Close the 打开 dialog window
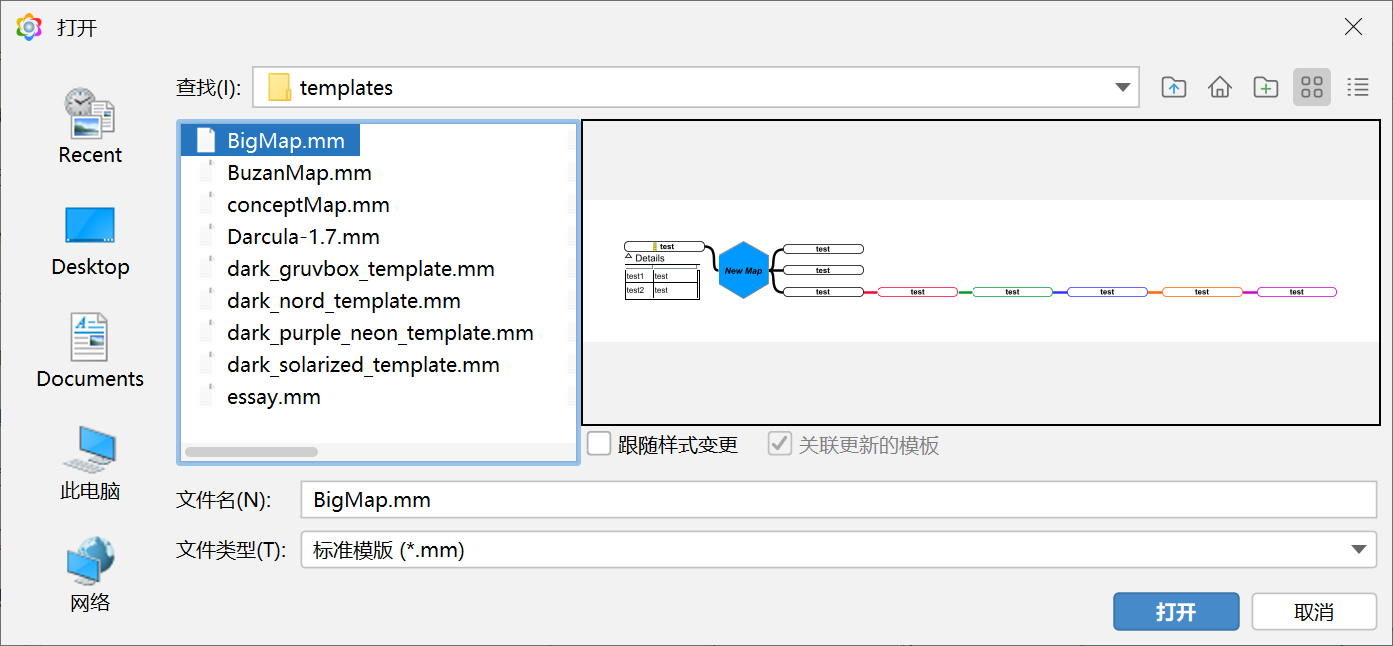The image size is (1393, 646). tap(1353, 27)
